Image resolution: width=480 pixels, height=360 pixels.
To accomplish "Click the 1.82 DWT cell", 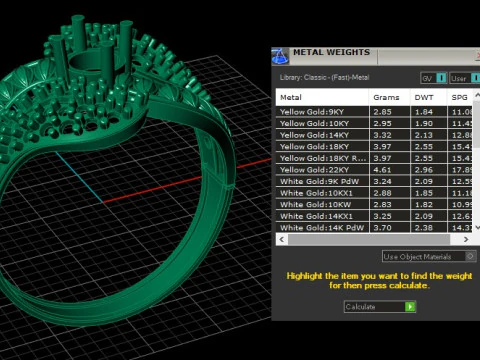I will click(x=428, y=205).
